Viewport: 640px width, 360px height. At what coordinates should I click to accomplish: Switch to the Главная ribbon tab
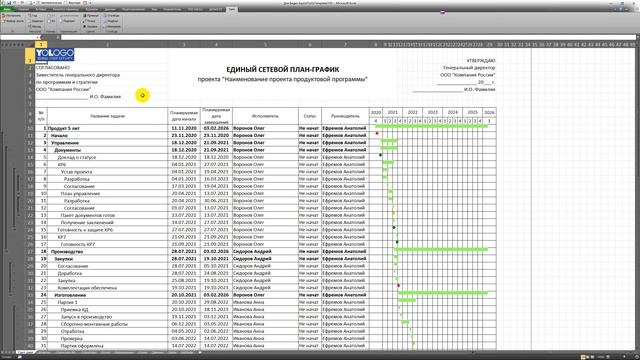tap(23, 9)
